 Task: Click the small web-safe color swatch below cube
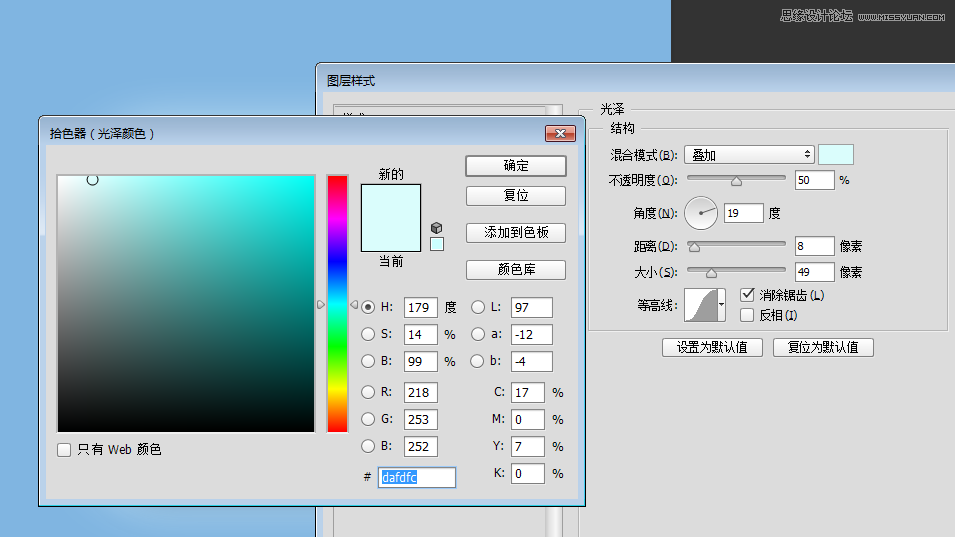[x=437, y=244]
